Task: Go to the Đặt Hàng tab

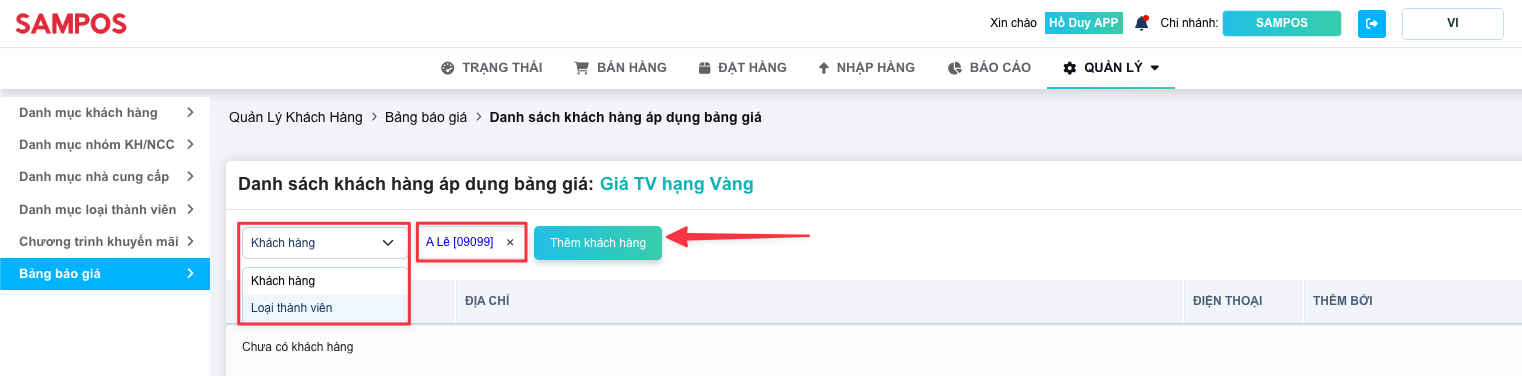Action: tap(742, 68)
